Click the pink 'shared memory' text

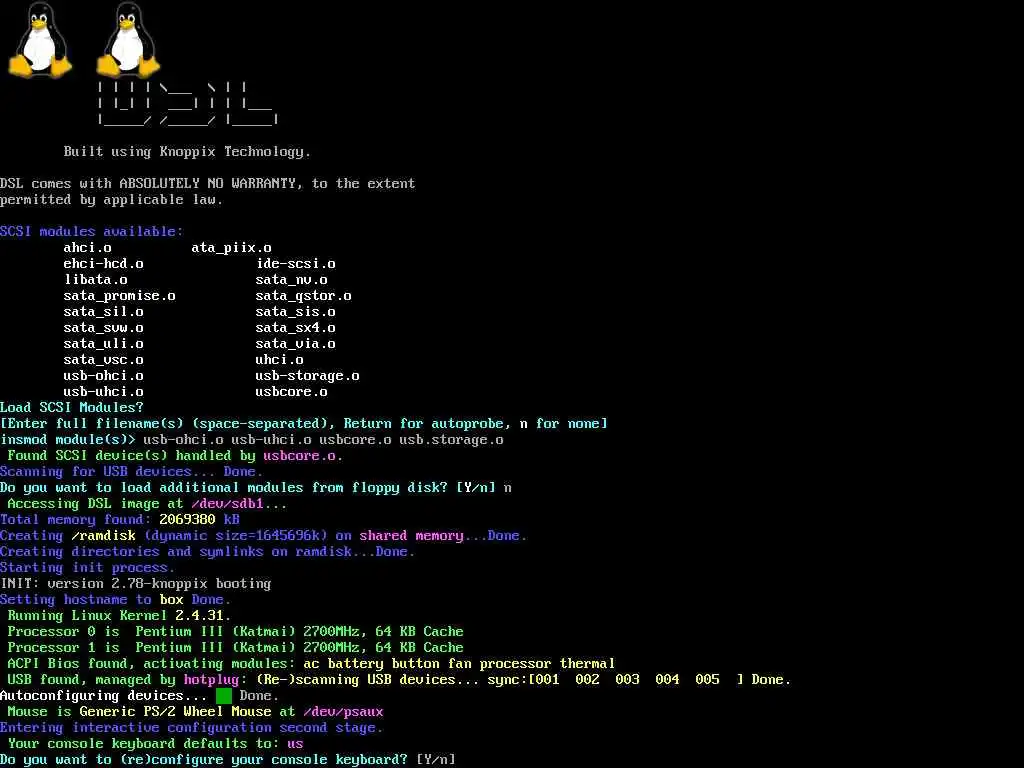pyautogui.click(x=411, y=536)
